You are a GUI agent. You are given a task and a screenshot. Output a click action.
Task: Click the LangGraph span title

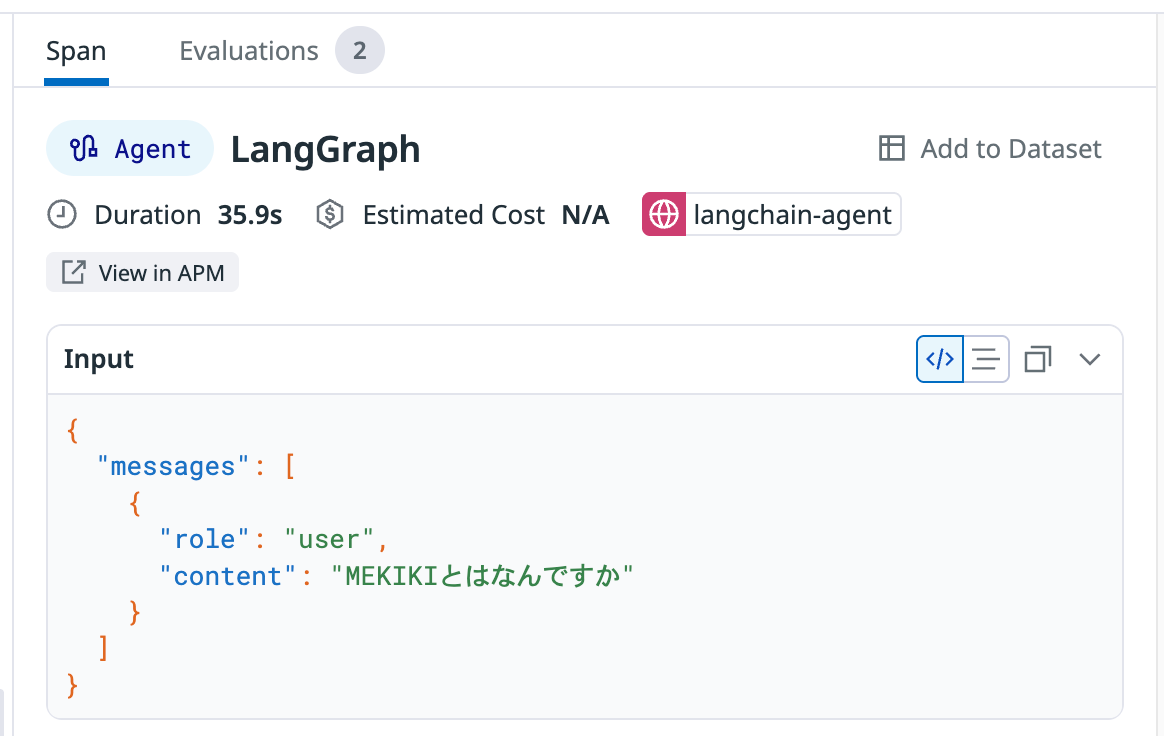[325, 149]
